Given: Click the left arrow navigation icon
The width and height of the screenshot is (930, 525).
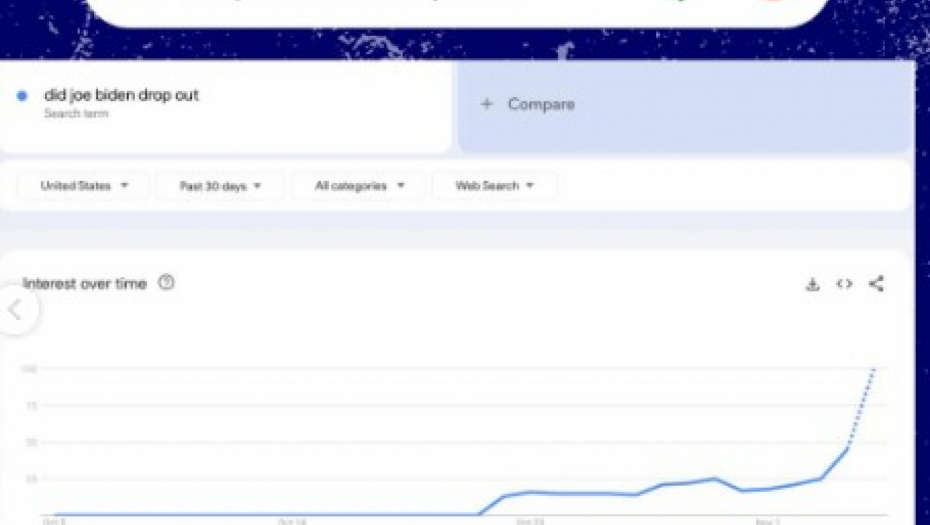Looking at the screenshot, I should 15,310.
